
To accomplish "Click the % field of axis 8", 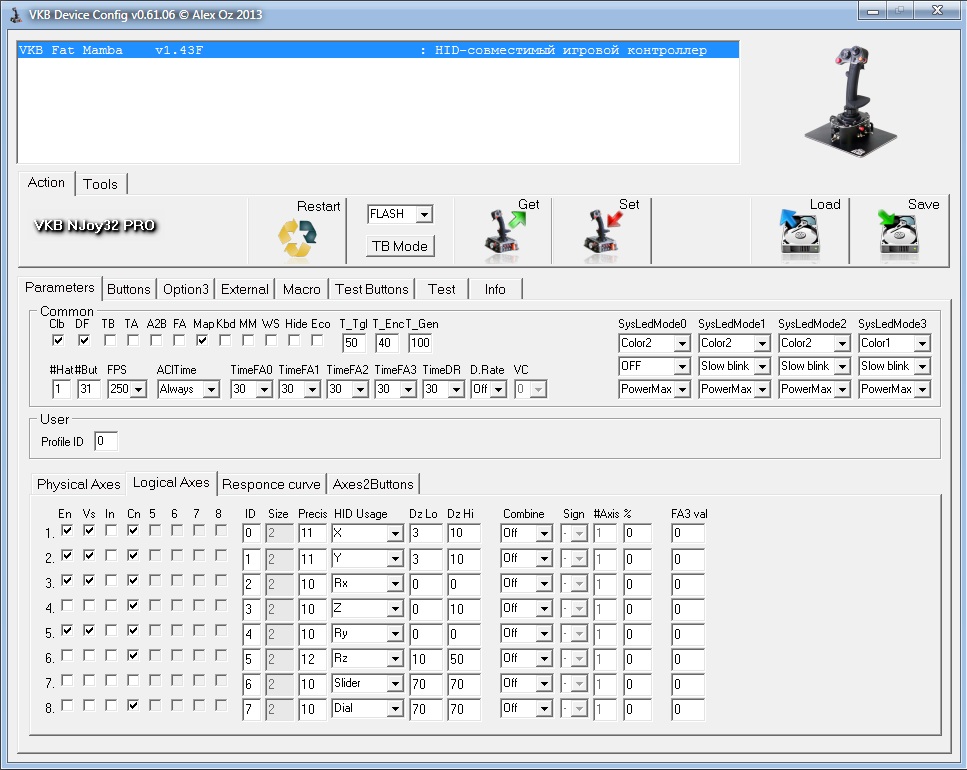I will (638, 709).
